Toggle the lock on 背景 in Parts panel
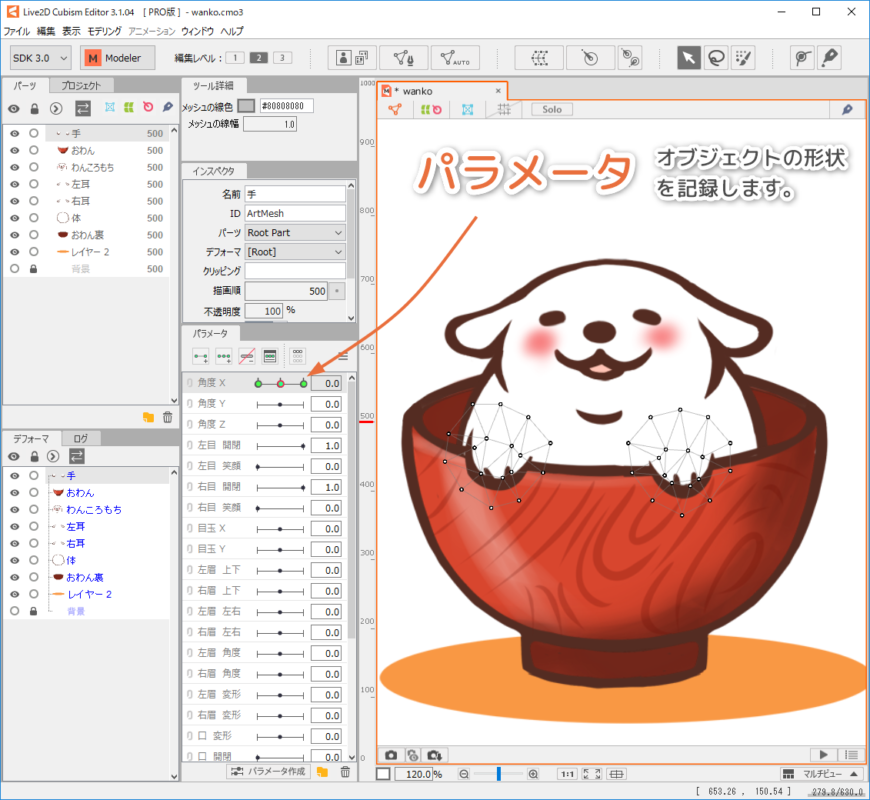Viewport: 870px width, 800px height. click(x=33, y=269)
